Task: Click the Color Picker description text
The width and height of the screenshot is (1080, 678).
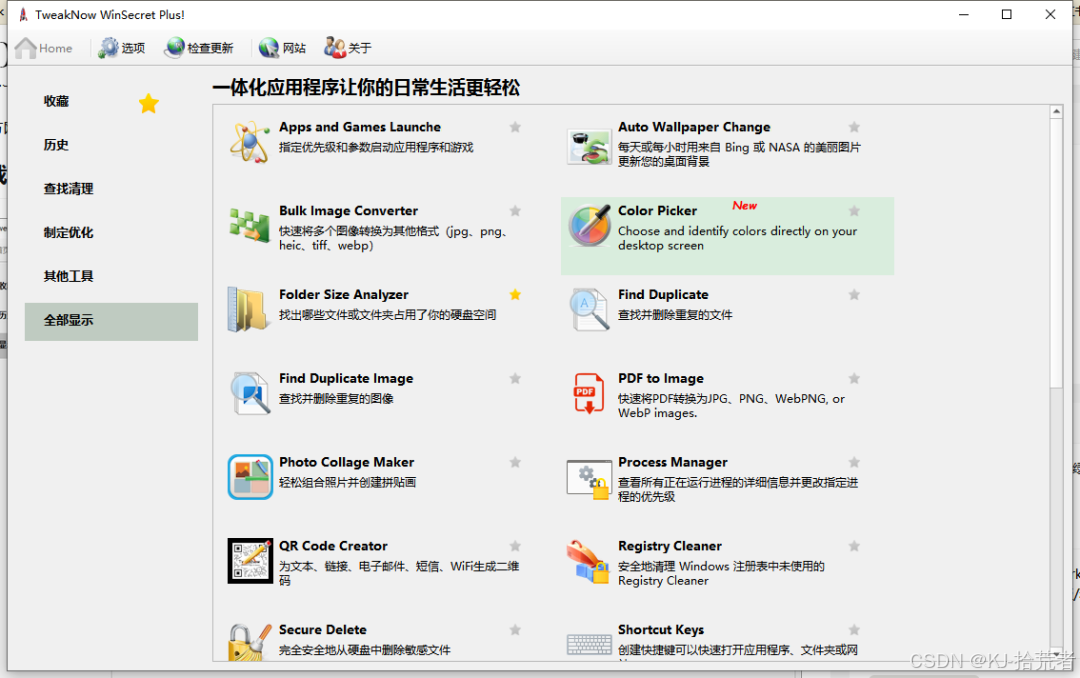Action: (x=737, y=238)
